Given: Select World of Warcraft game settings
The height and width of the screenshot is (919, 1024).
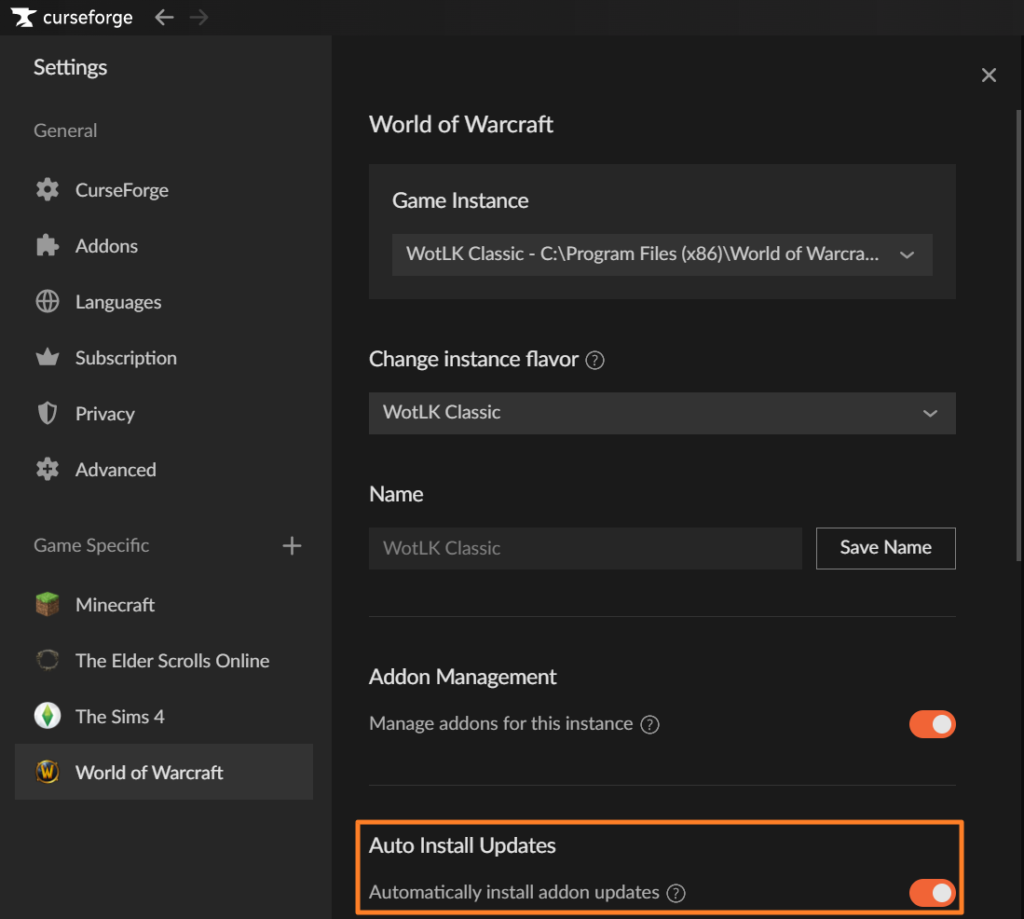Looking at the screenshot, I should tap(164, 772).
